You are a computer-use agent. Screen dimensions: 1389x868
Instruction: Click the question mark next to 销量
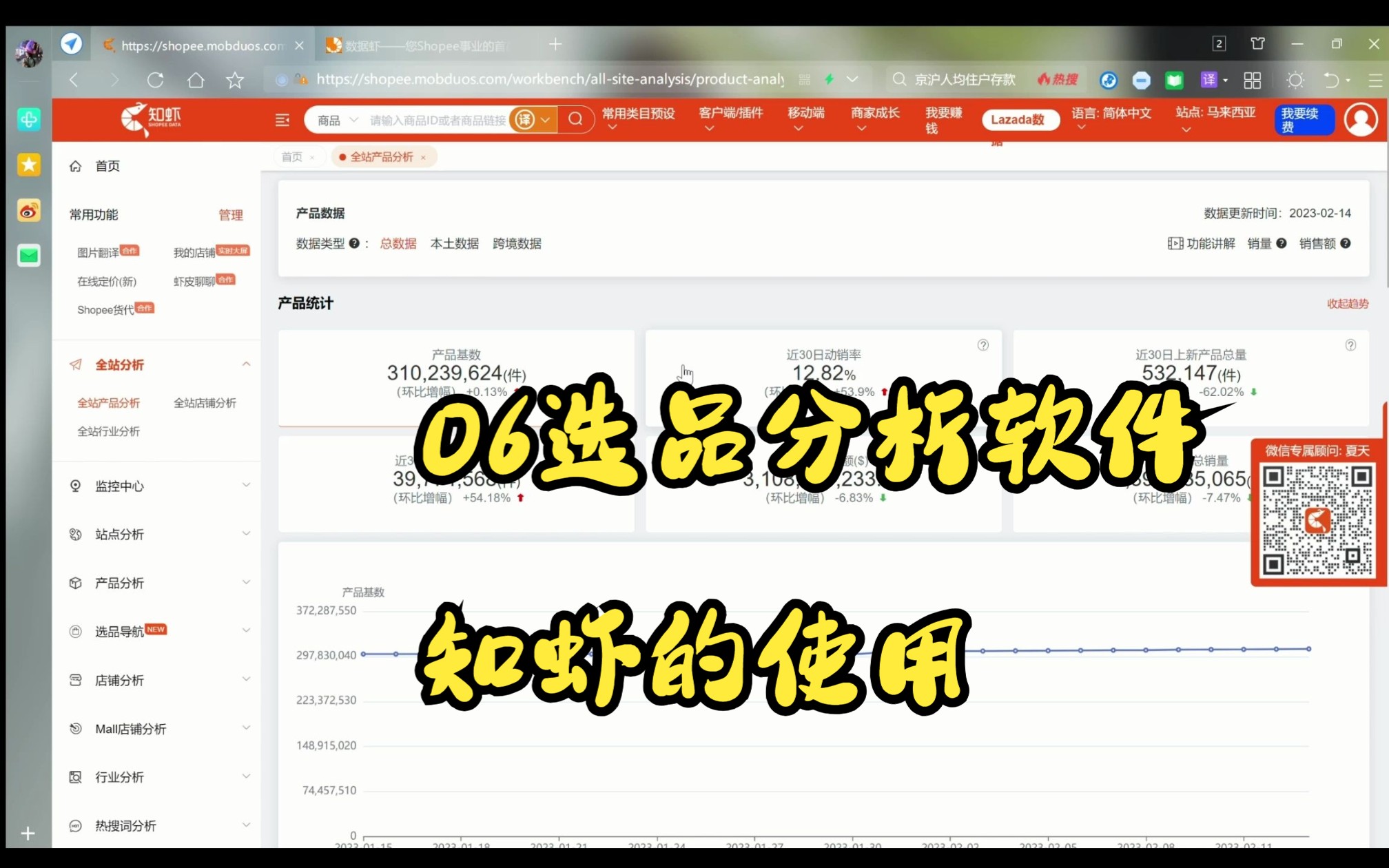[x=1282, y=243]
